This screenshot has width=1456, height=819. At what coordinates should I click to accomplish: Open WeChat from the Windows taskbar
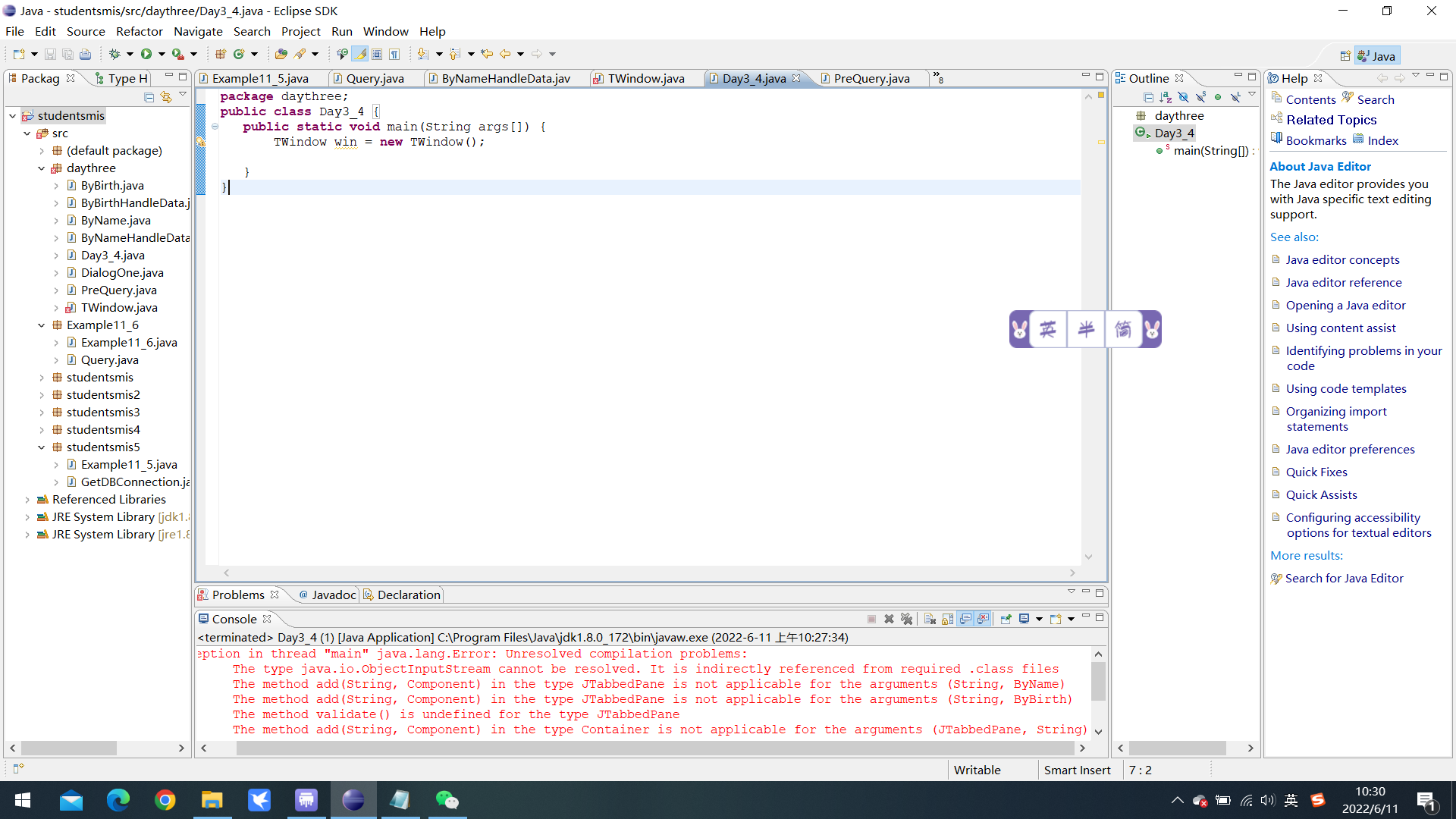click(x=447, y=800)
